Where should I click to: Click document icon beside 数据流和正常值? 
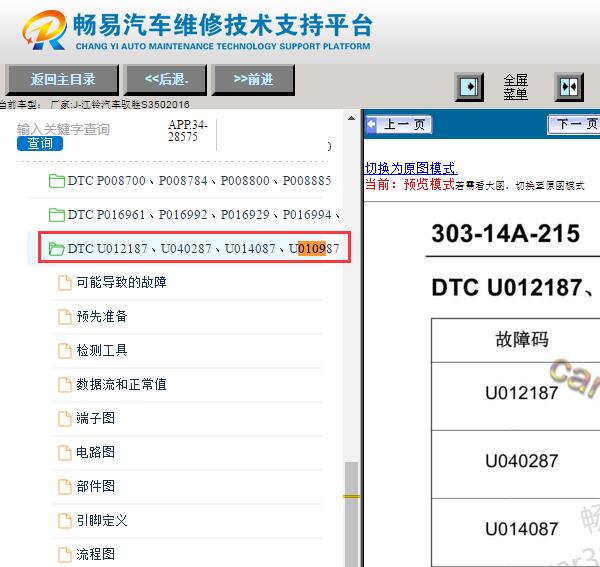click(65, 385)
